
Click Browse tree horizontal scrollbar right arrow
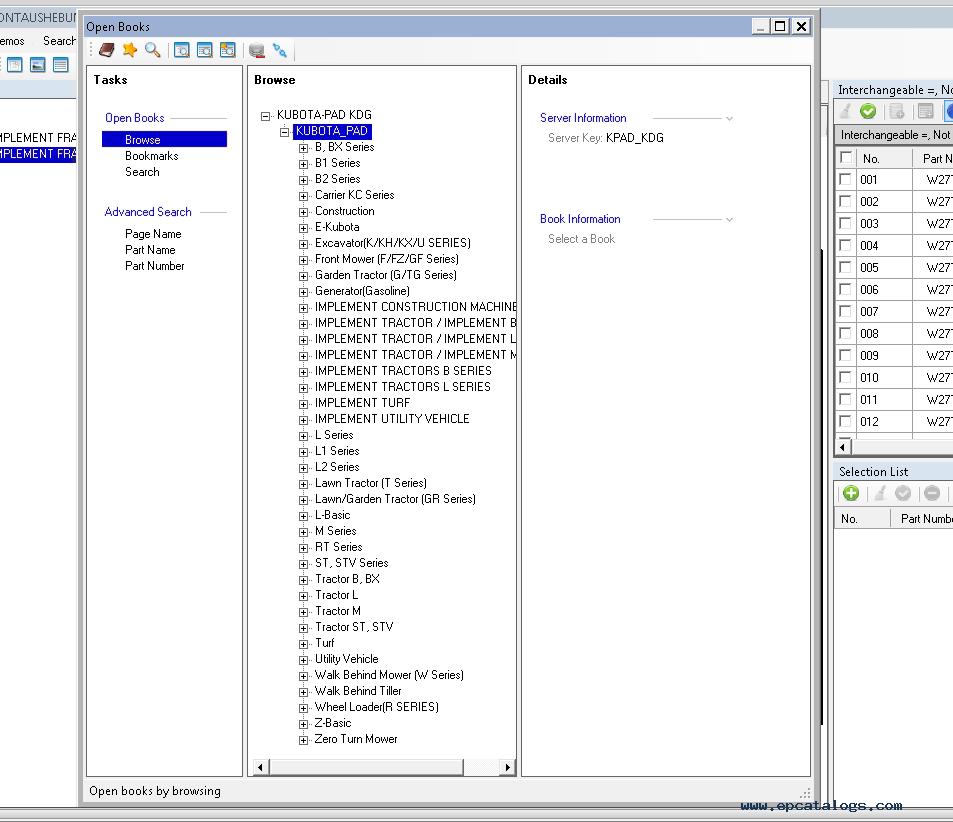(x=508, y=767)
